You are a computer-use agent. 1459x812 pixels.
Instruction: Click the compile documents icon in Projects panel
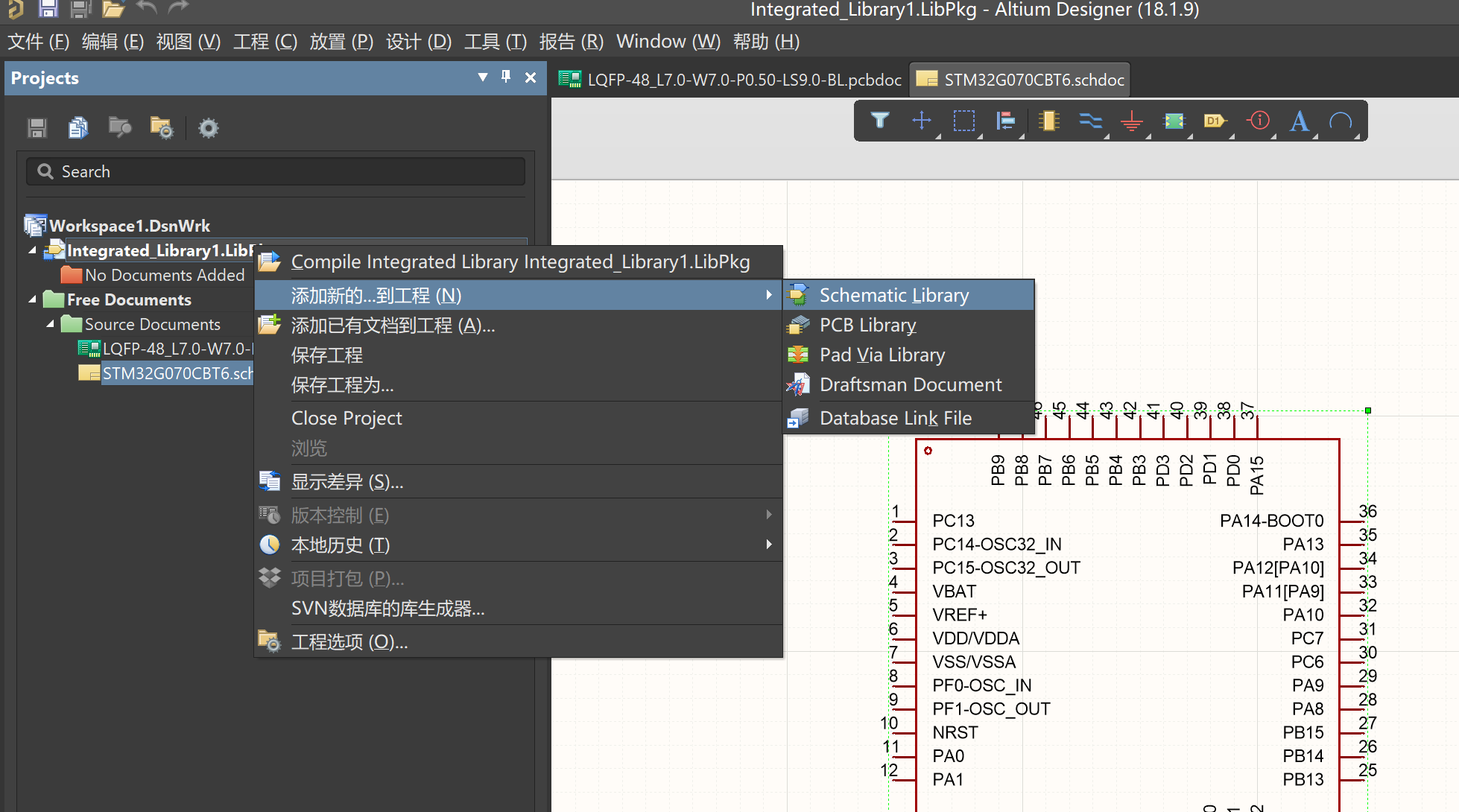click(78, 128)
